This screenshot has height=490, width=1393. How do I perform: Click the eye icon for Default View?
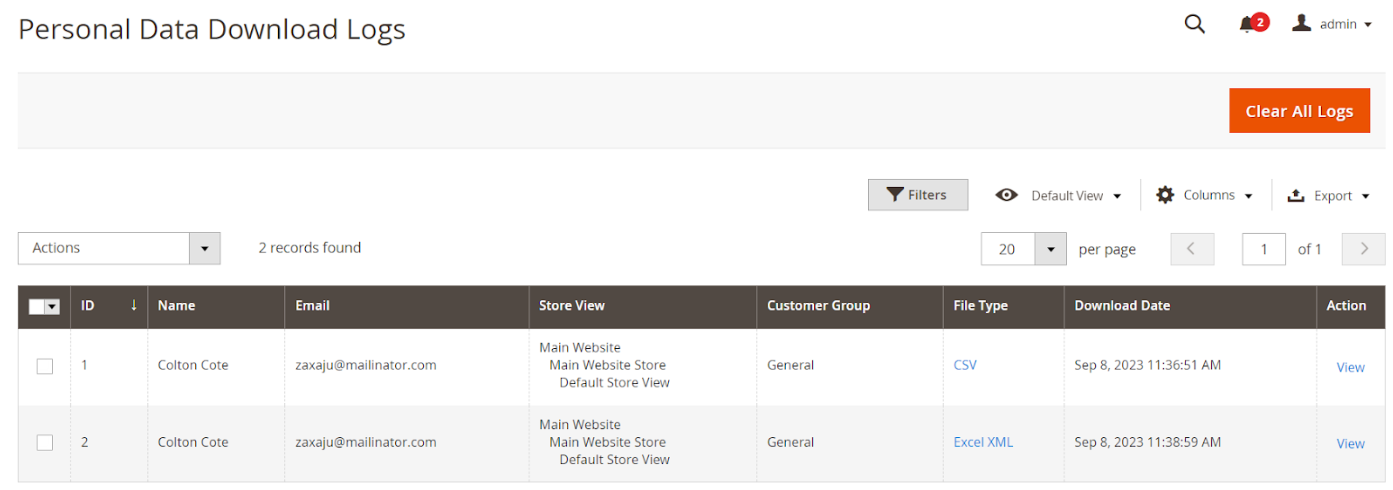click(1006, 195)
